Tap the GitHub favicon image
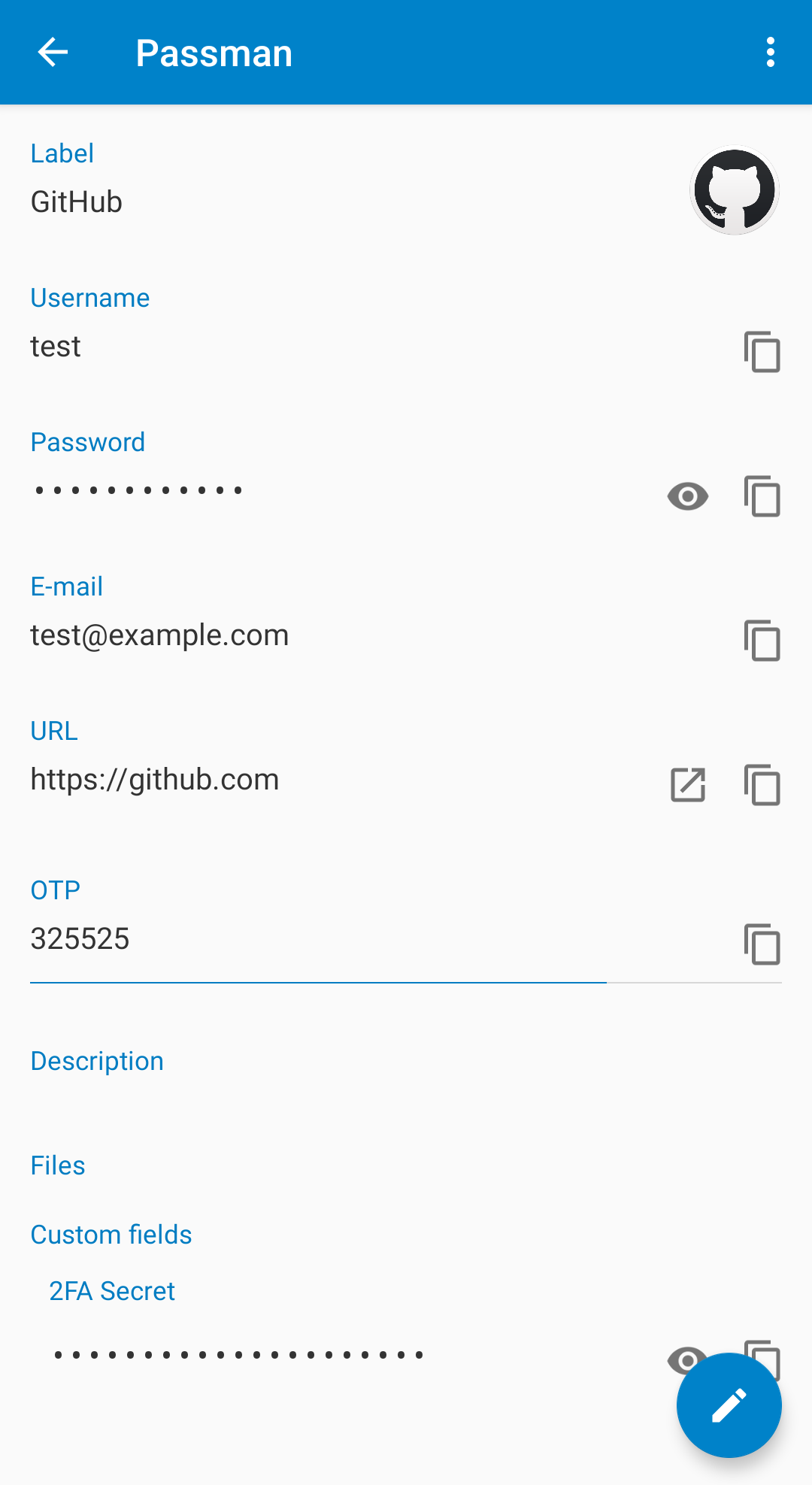 pos(734,190)
